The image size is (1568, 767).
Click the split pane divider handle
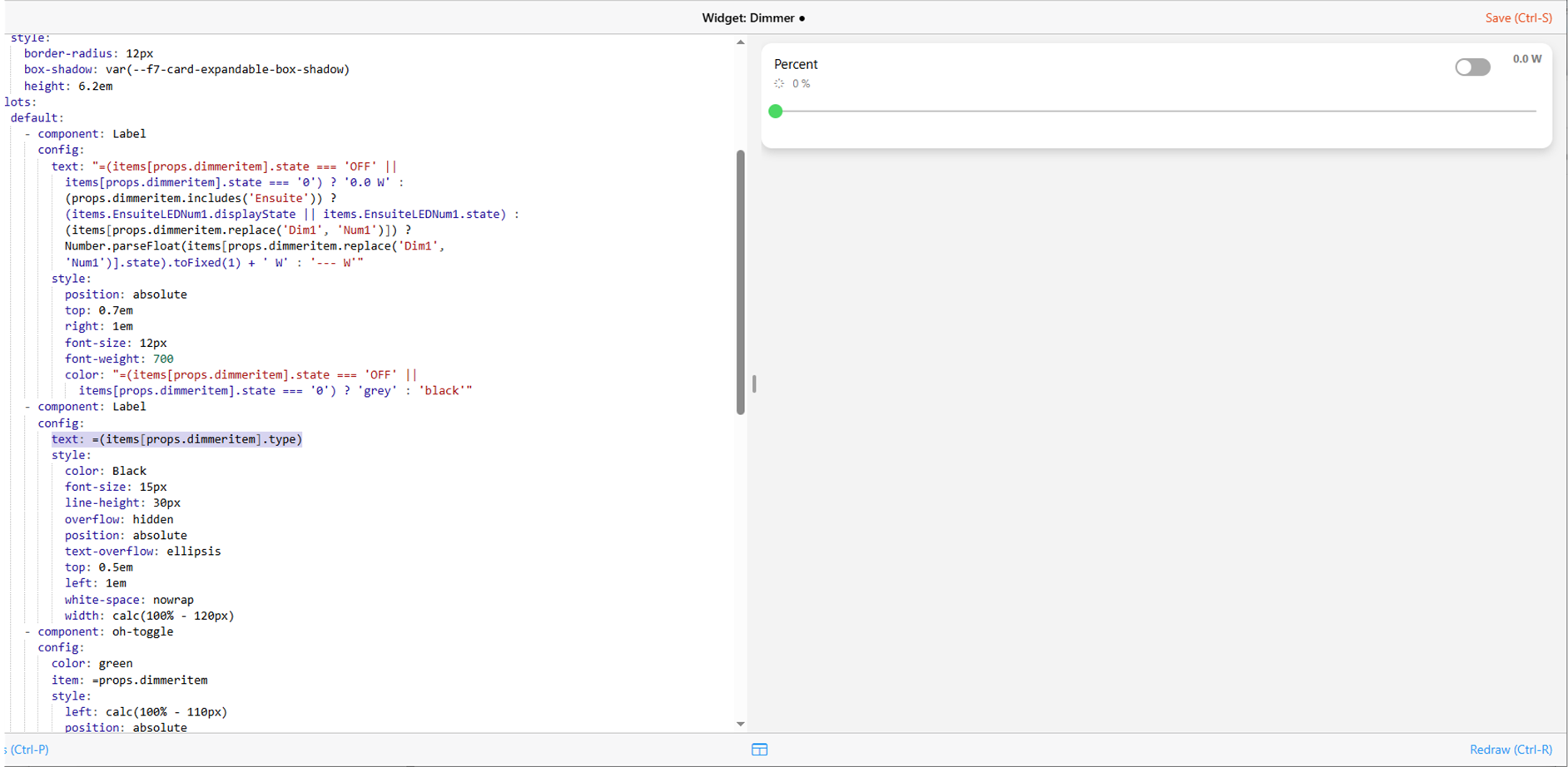tap(754, 383)
